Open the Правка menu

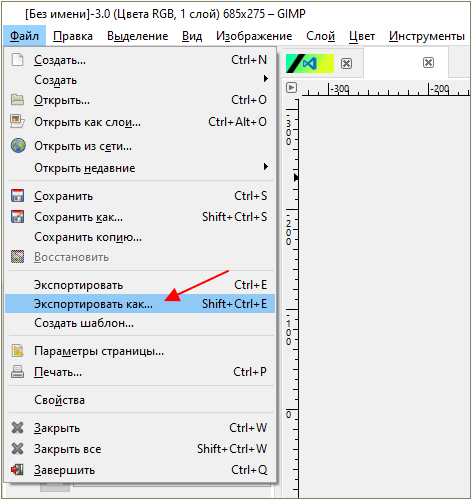[x=73, y=36]
